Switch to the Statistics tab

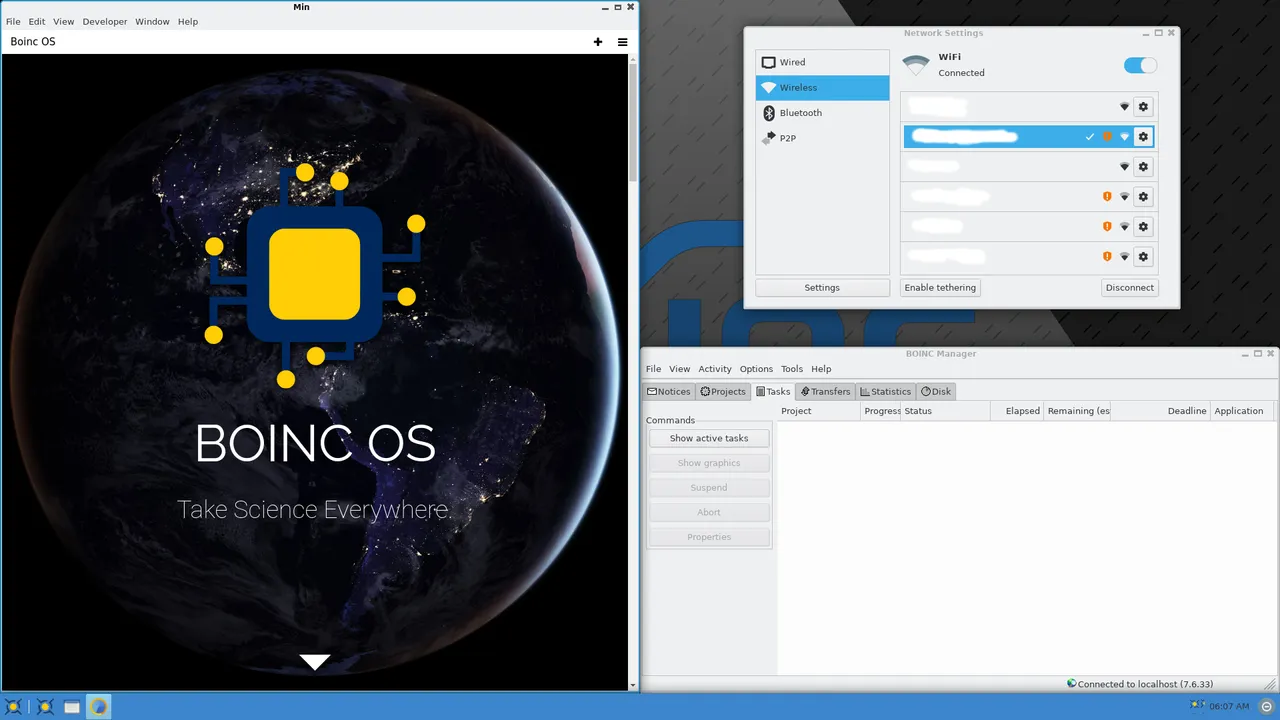[x=886, y=391]
